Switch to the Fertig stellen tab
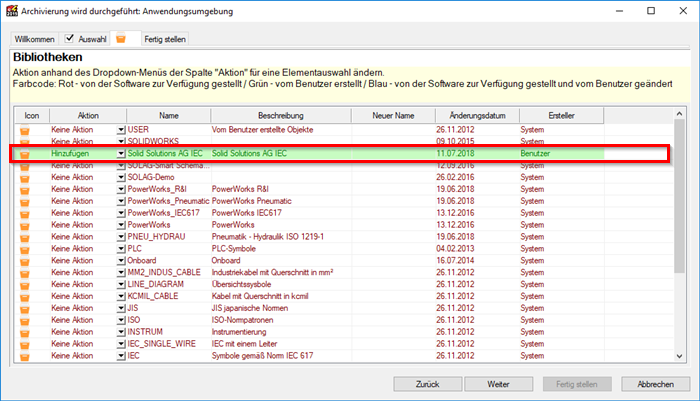This screenshot has width=700, height=401. click(164, 39)
